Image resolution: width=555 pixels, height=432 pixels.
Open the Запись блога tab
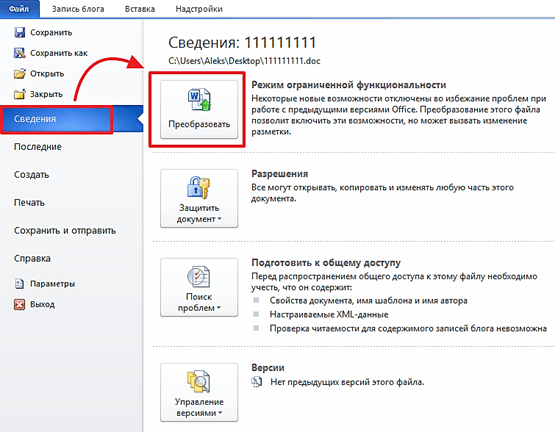(x=78, y=9)
